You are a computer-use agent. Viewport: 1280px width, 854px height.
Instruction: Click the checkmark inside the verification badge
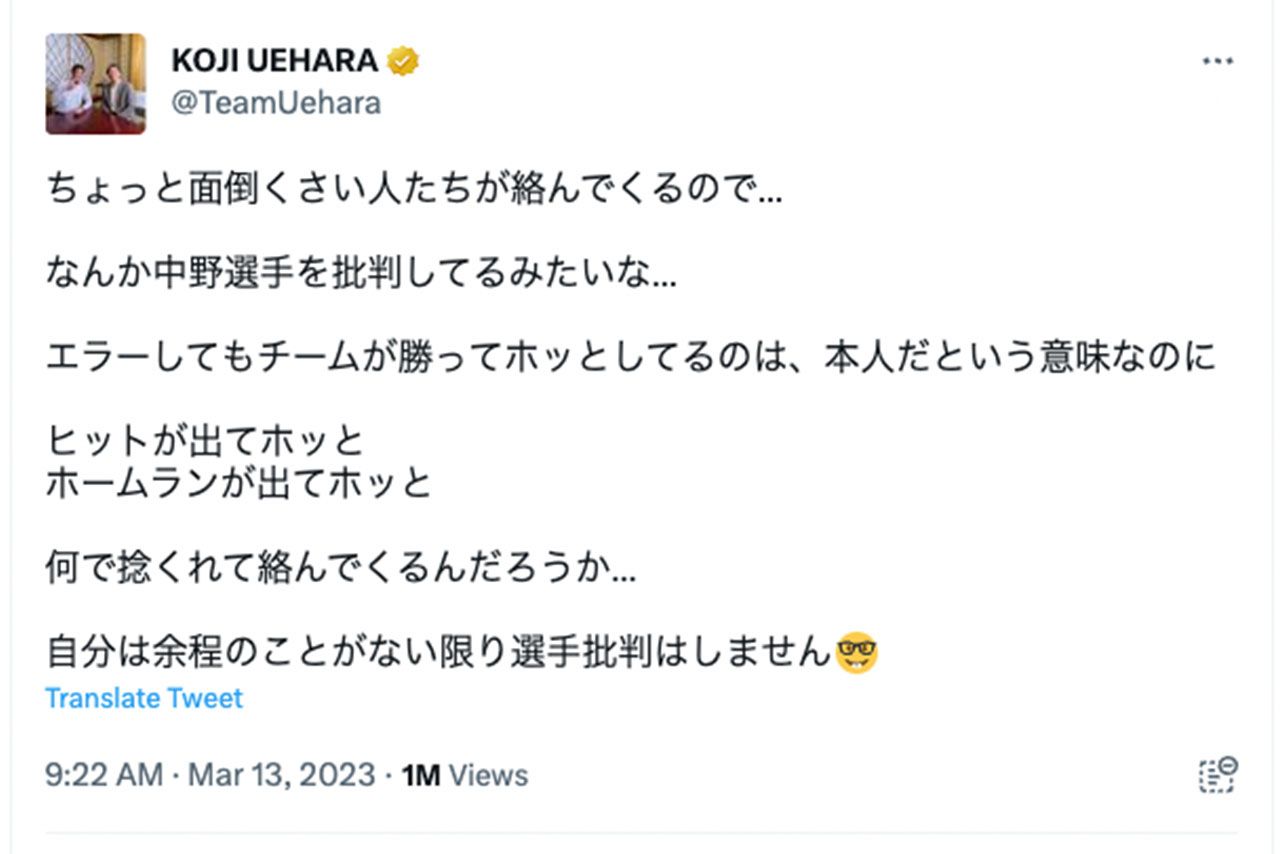[403, 60]
